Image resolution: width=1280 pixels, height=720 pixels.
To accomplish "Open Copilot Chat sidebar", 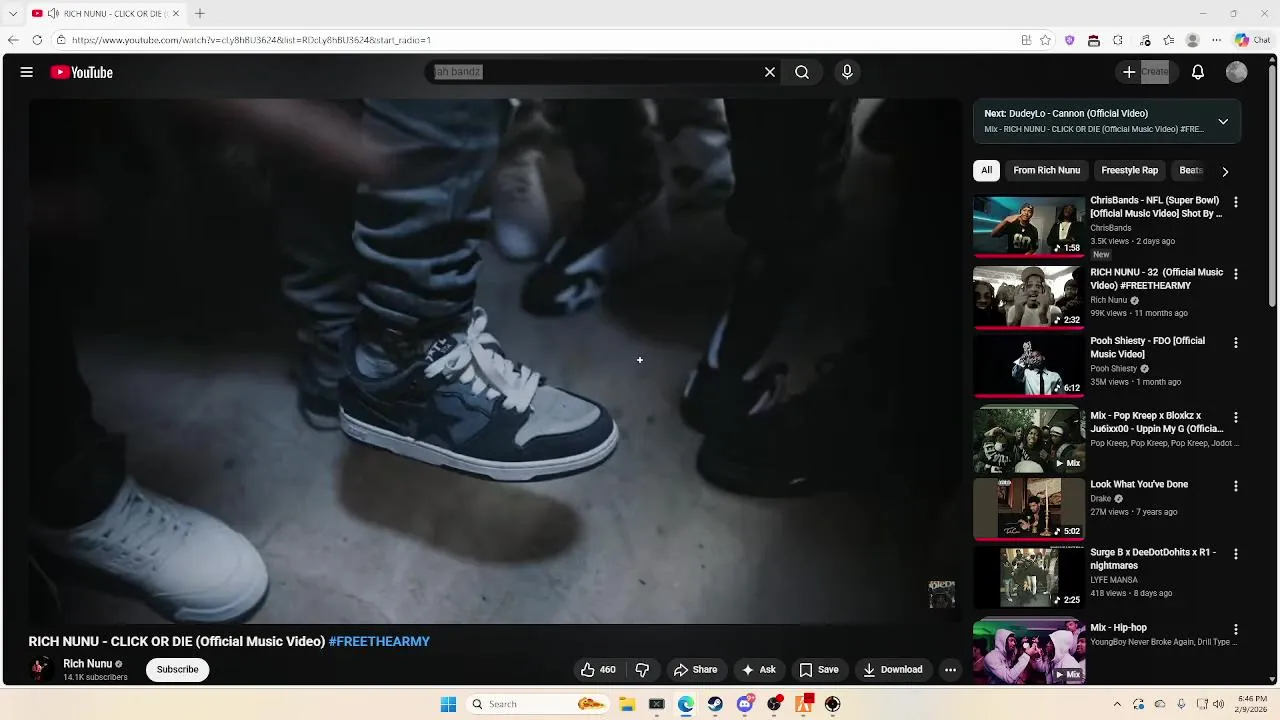I will point(1252,40).
